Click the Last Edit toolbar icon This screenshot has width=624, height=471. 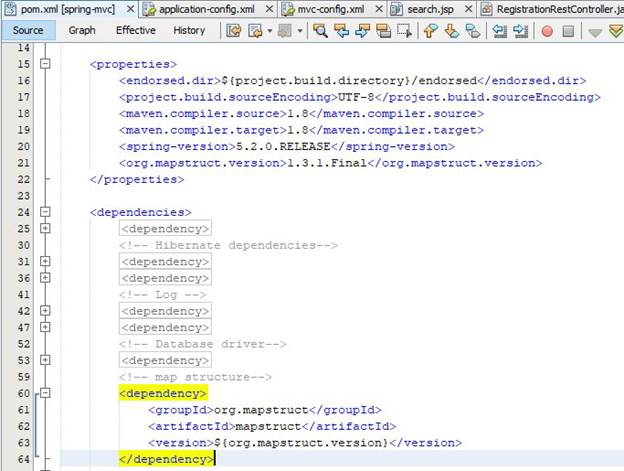(234, 31)
